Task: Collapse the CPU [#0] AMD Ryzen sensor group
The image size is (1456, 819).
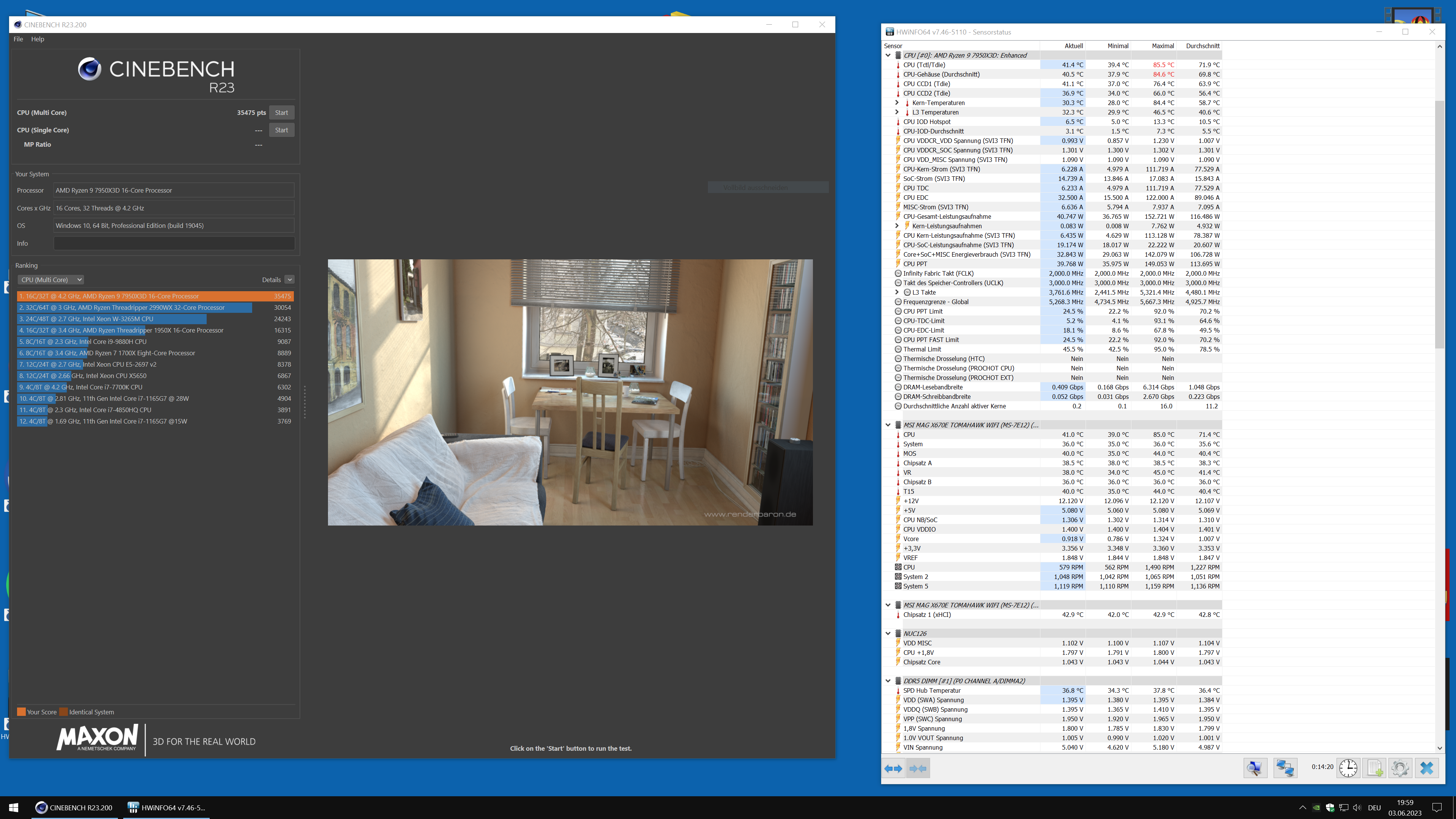Action: tap(888, 55)
